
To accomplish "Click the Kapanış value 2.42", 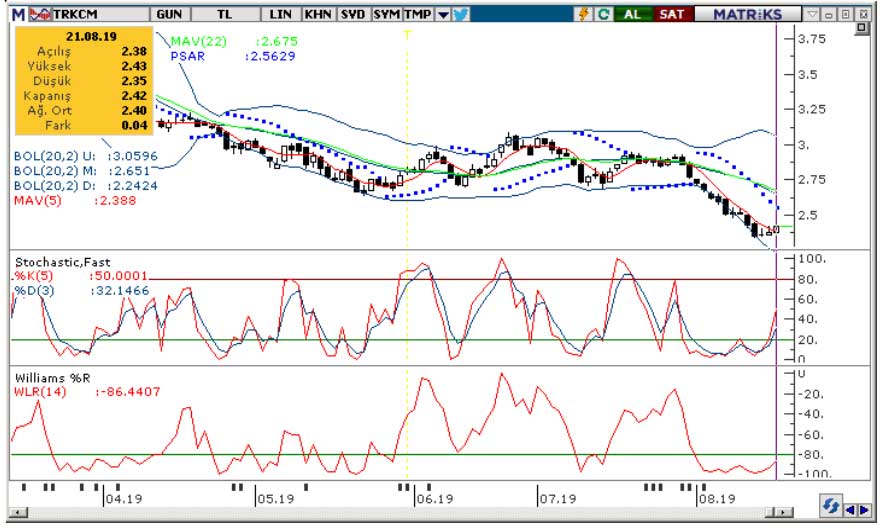I will (x=134, y=96).
